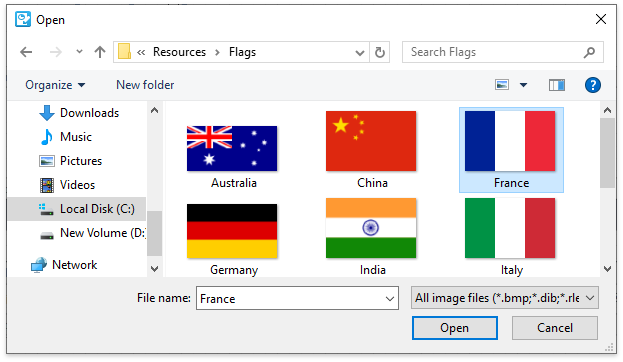Close the Open dialog window
Viewport: 623px width, 362px height.
point(601,19)
